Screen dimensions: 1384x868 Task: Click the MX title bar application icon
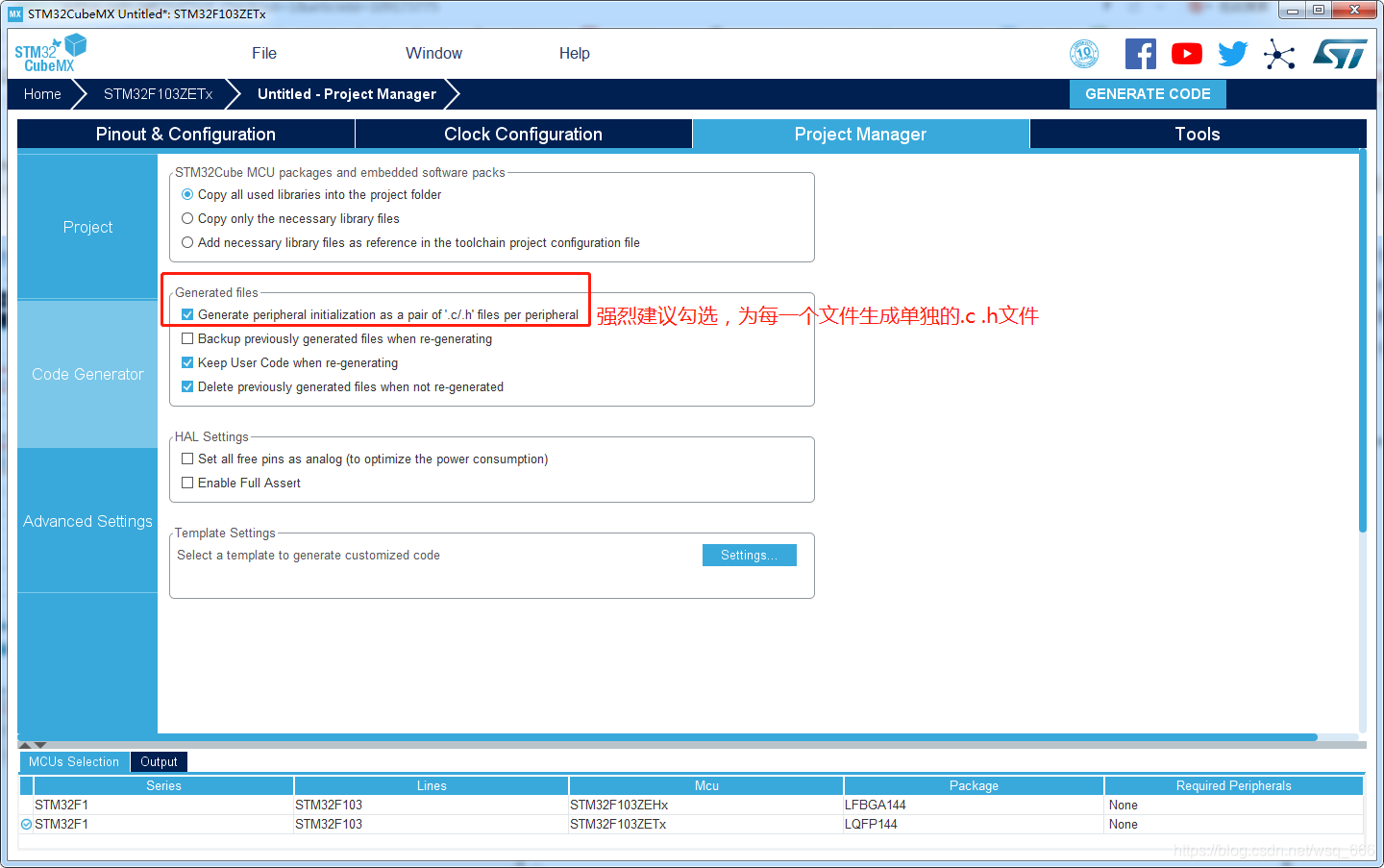(15, 13)
